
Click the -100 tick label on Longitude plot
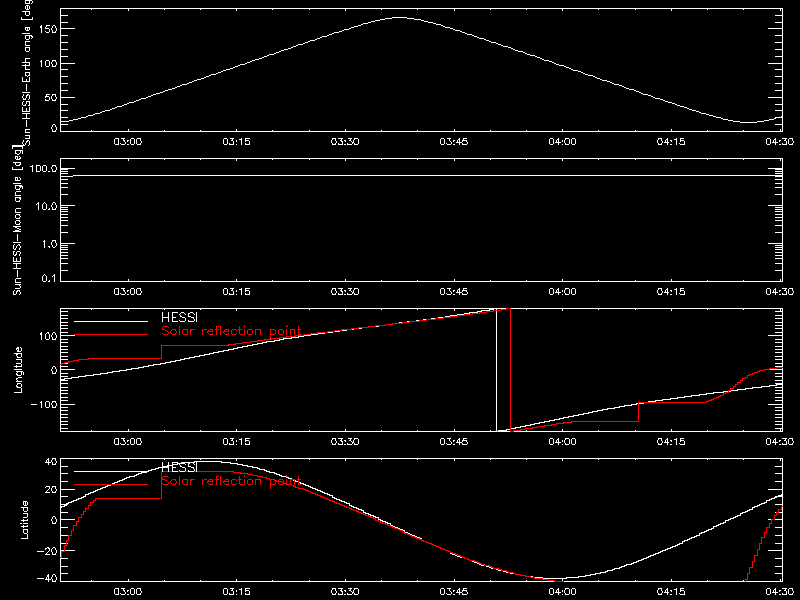tap(44, 405)
